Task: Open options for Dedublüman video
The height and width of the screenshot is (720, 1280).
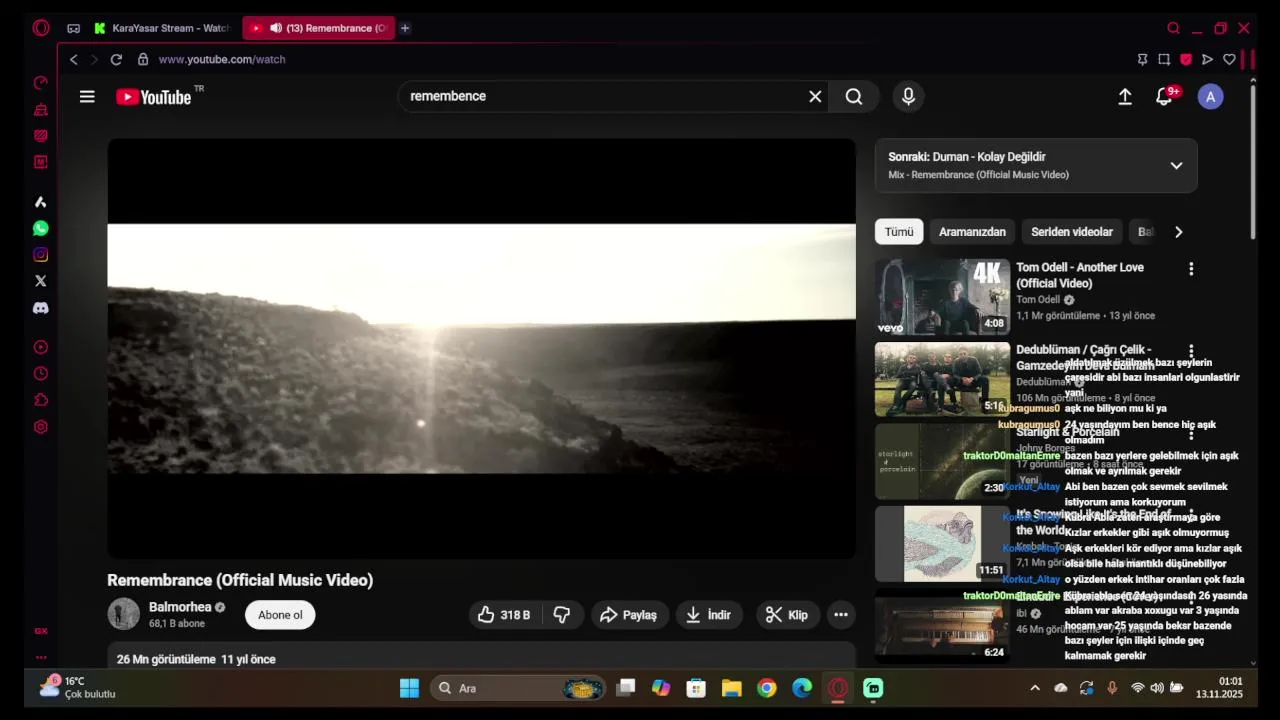Action: [1190, 351]
